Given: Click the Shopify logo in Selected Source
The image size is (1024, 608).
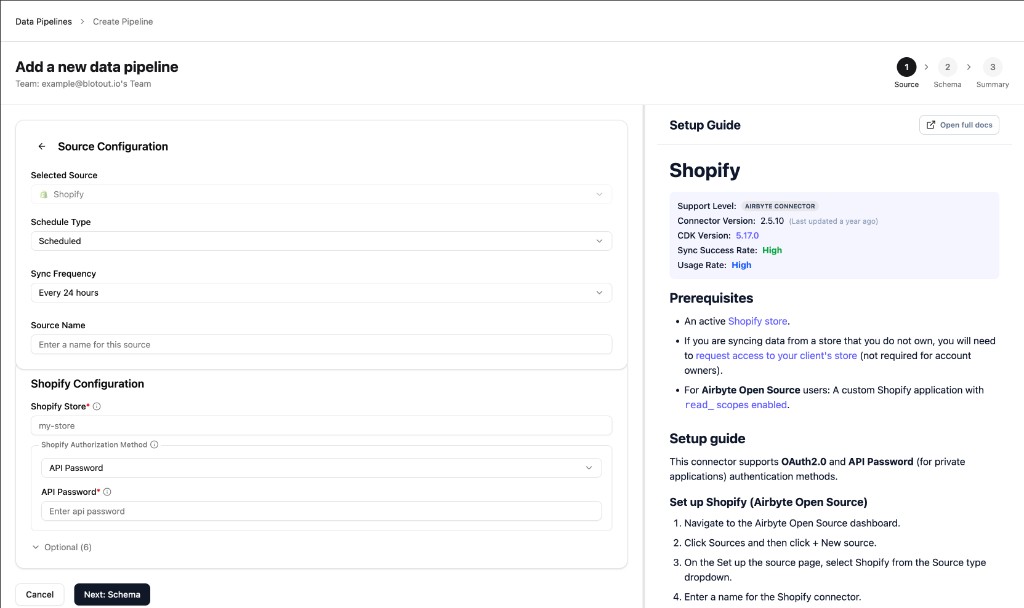Looking at the screenshot, I should click(x=44, y=195).
